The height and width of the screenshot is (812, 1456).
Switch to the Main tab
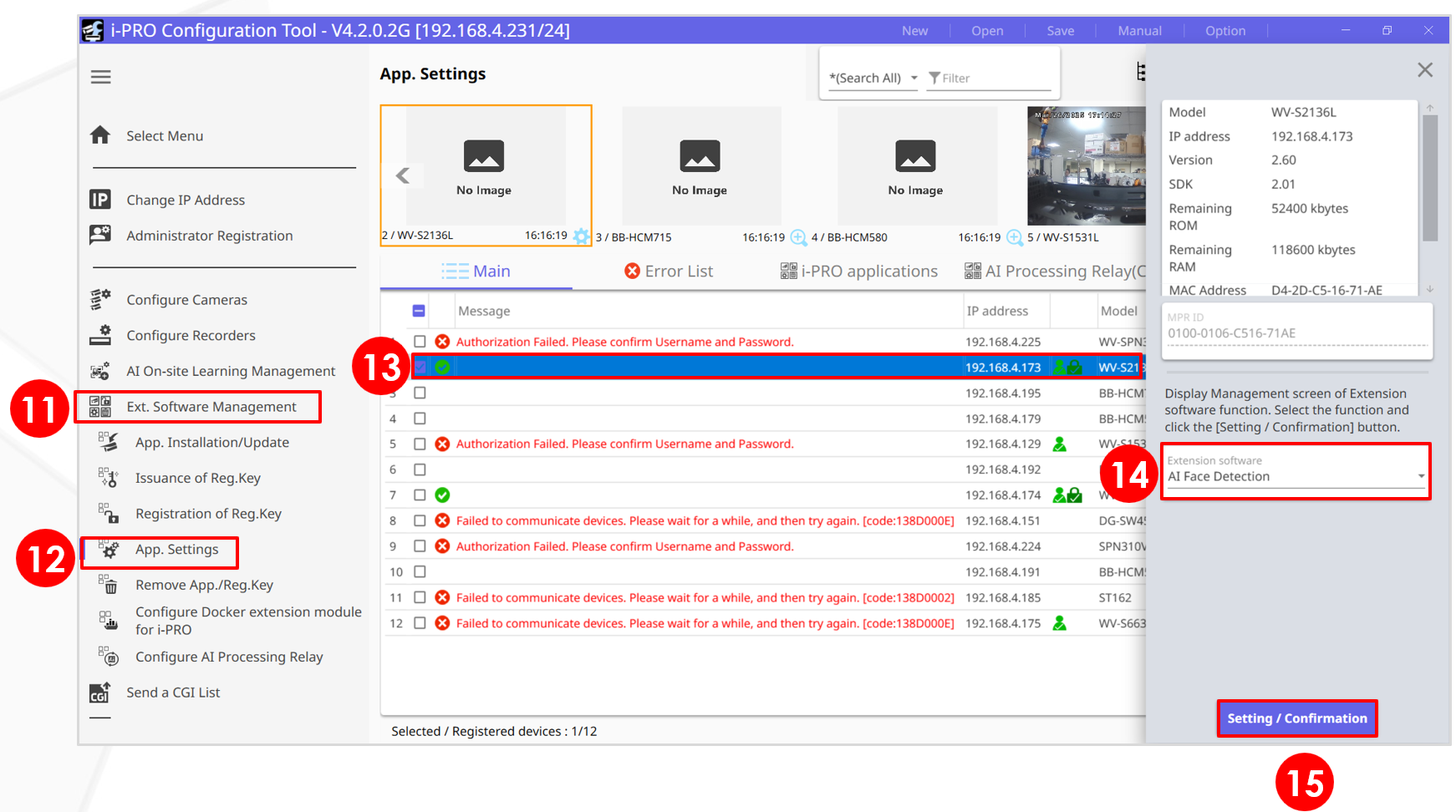pyautogui.click(x=476, y=271)
